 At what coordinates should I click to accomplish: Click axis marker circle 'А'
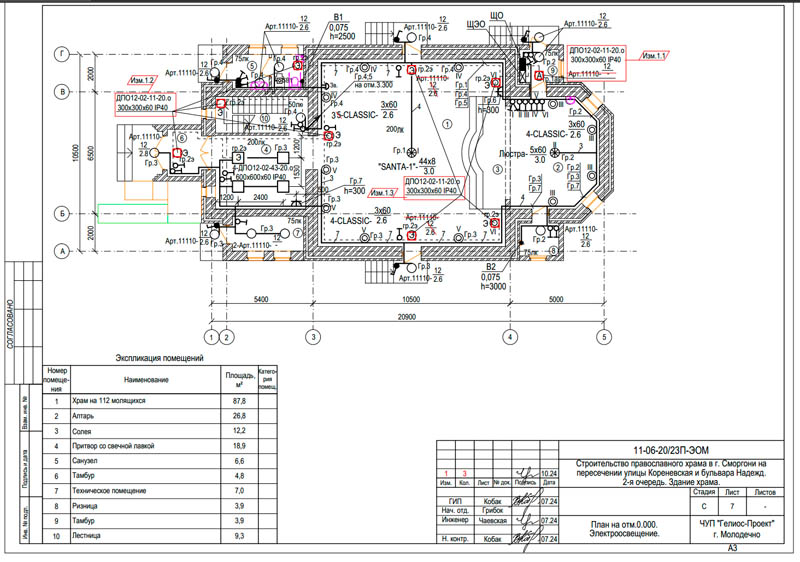click(x=62, y=251)
